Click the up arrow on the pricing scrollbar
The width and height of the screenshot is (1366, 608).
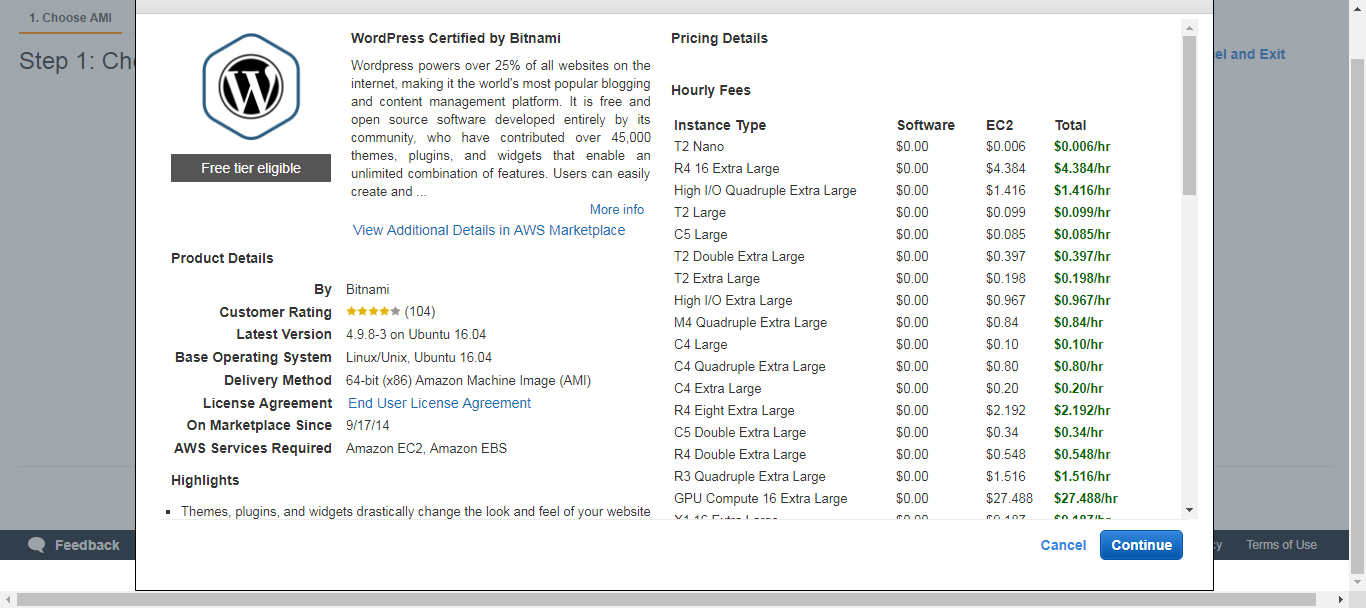click(x=1188, y=27)
